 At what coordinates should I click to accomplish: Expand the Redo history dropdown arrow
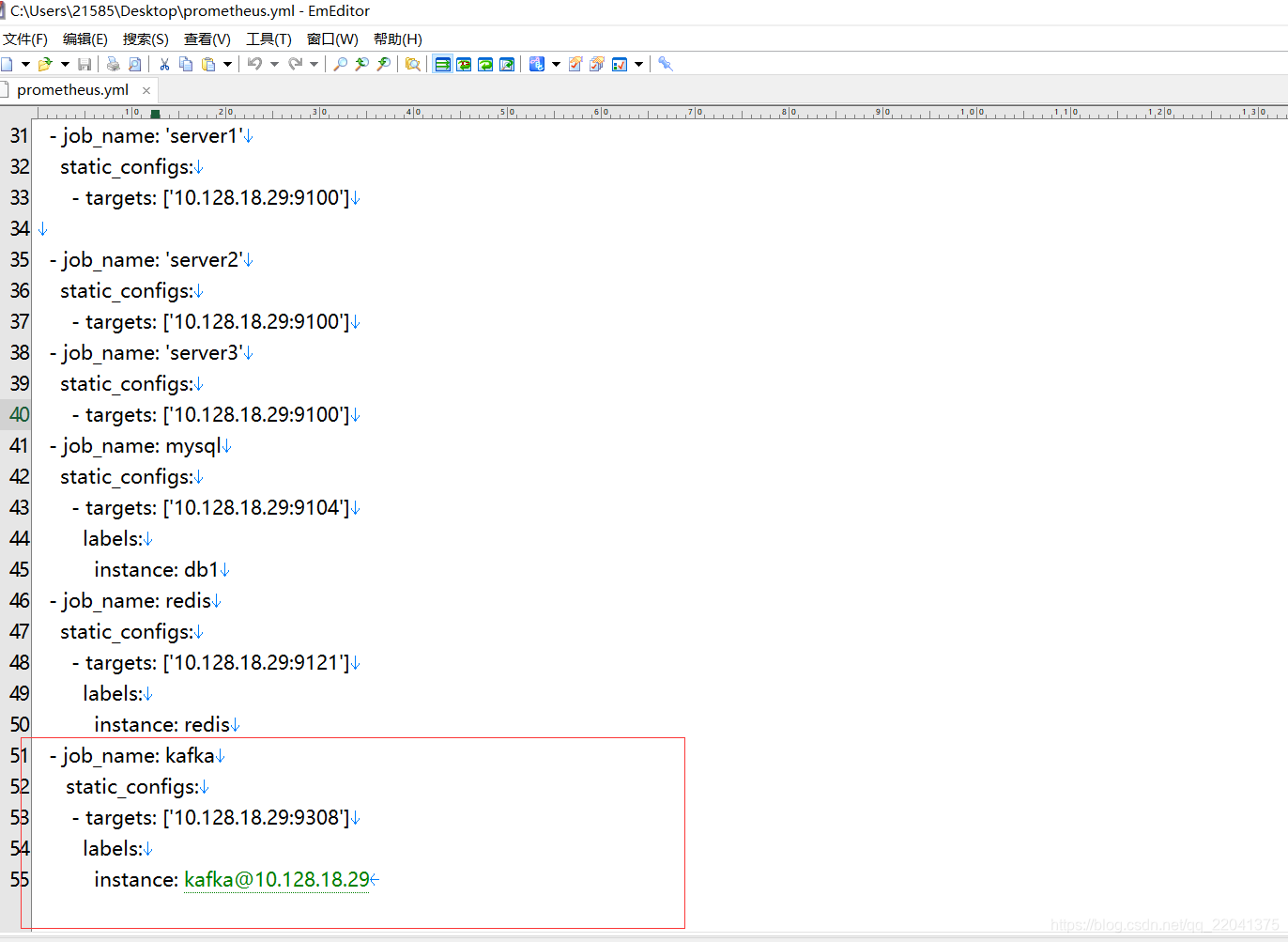point(314,64)
